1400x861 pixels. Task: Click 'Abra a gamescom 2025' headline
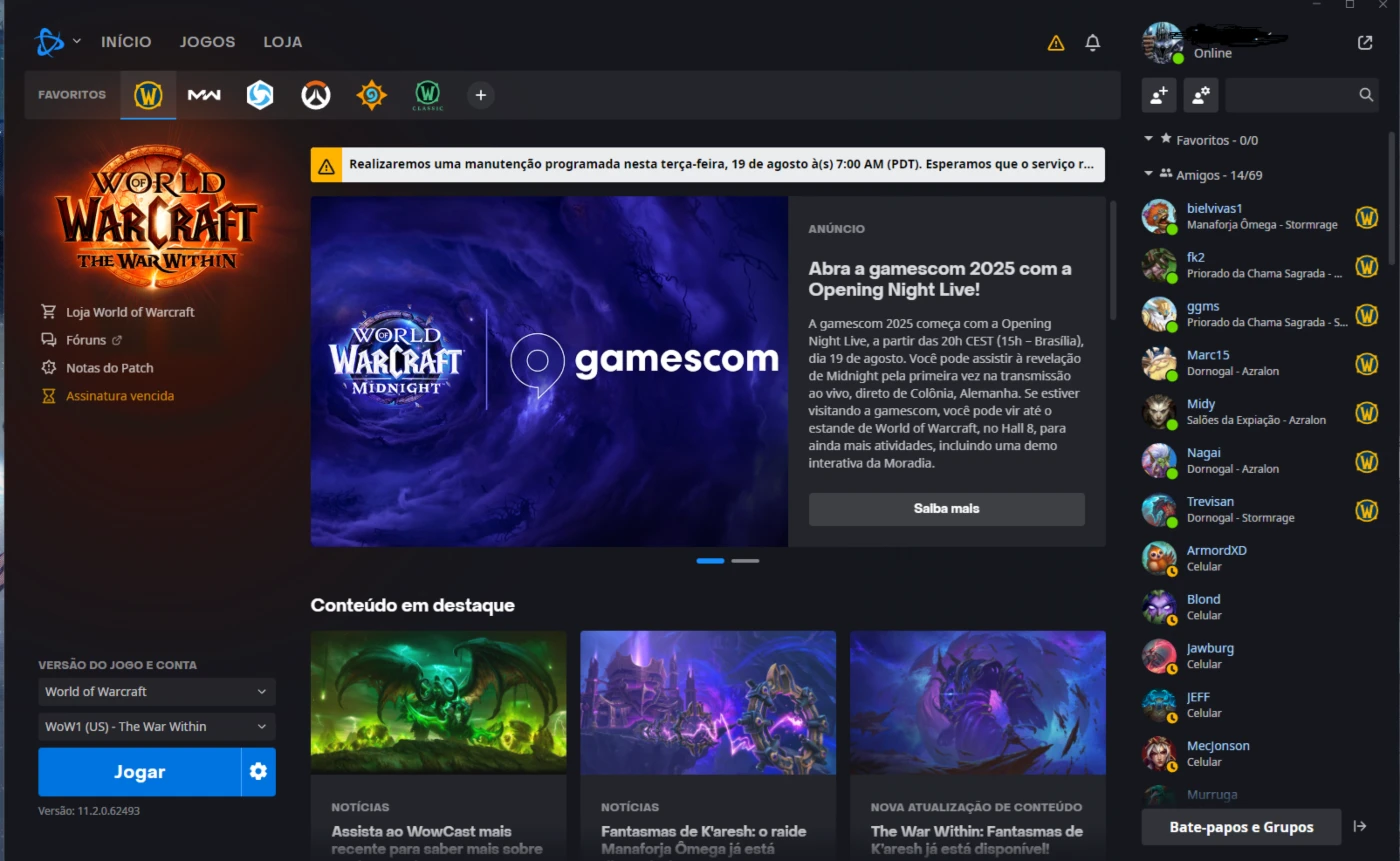coord(940,279)
